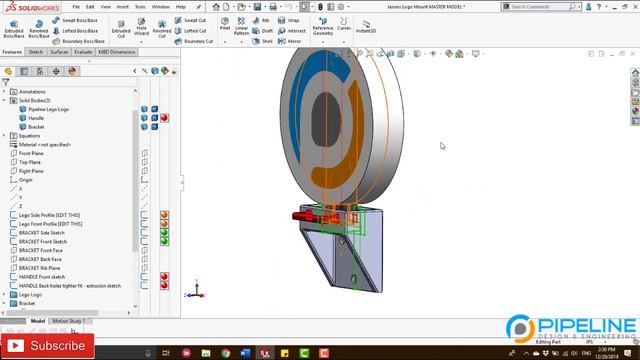
Task: Click the Save icon in top toolbar
Action: 257,7
